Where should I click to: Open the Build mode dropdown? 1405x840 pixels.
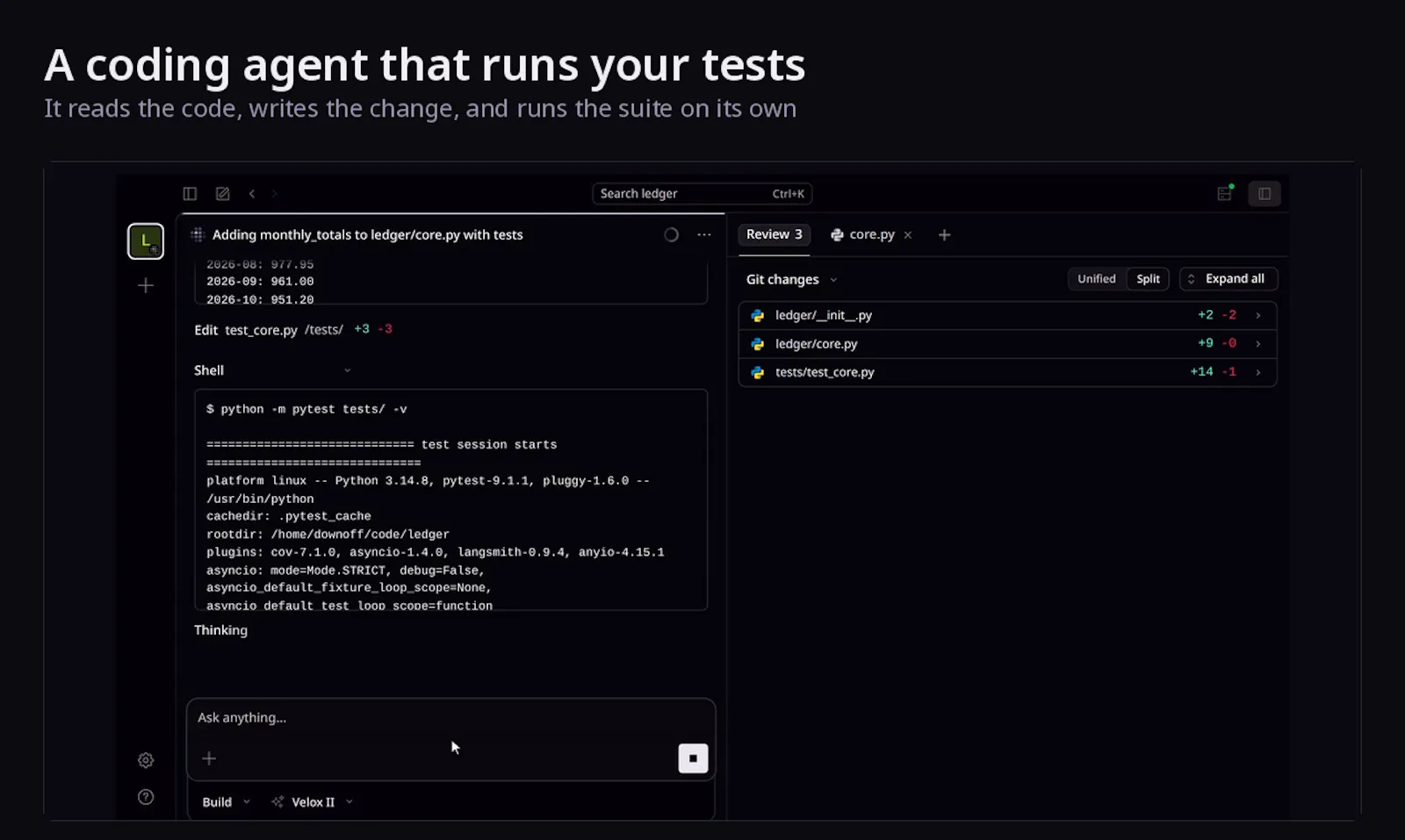[227, 802]
